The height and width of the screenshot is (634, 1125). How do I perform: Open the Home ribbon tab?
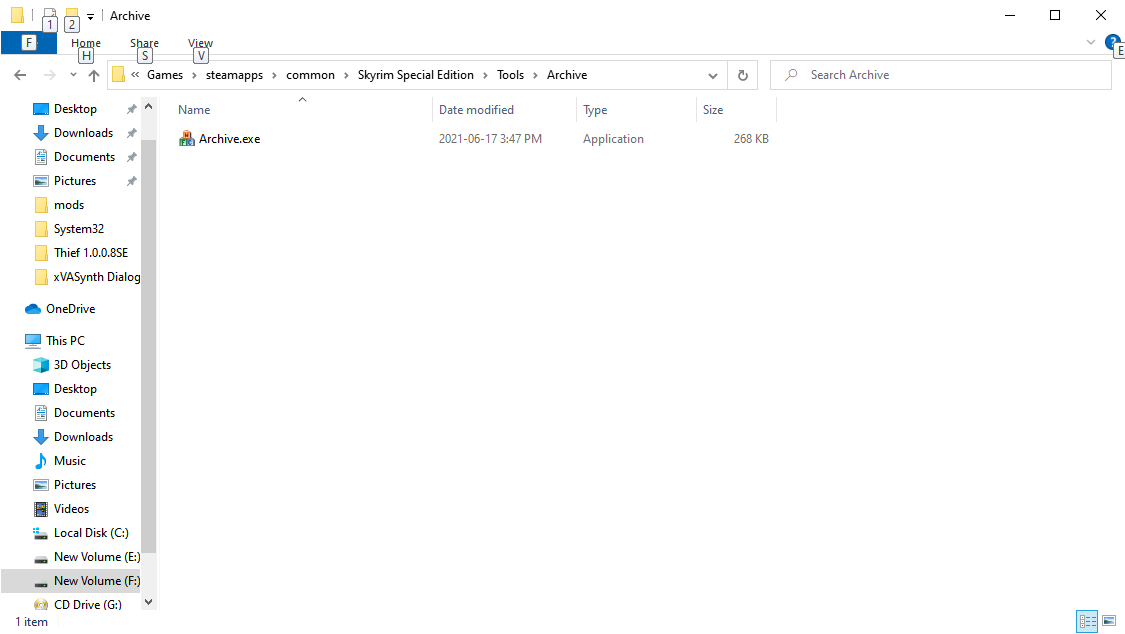click(x=85, y=43)
